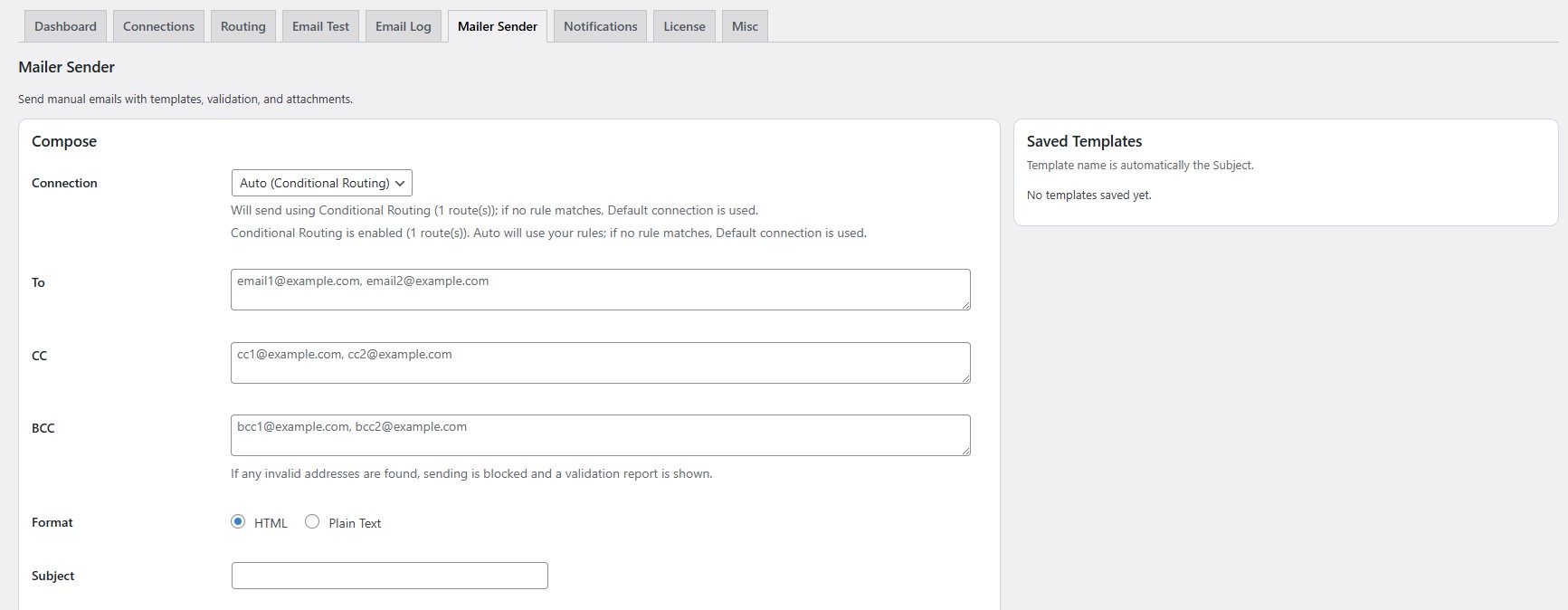Choose the Plain Text format option
Screen dimensions: 1568x610
(x=312, y=522)
